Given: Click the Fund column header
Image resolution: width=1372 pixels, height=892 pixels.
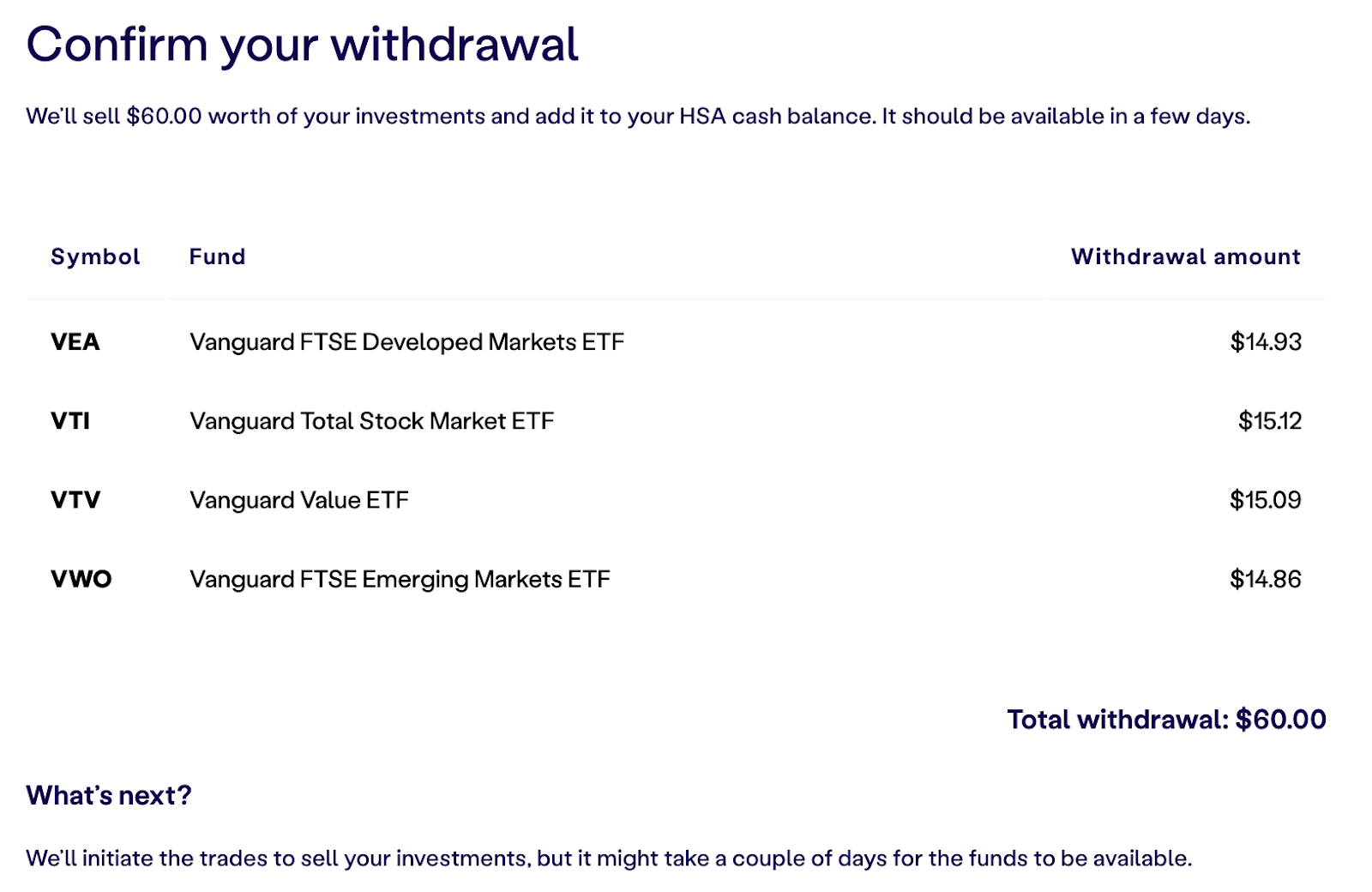Looking at the screenshot, I should pos(217,256).
